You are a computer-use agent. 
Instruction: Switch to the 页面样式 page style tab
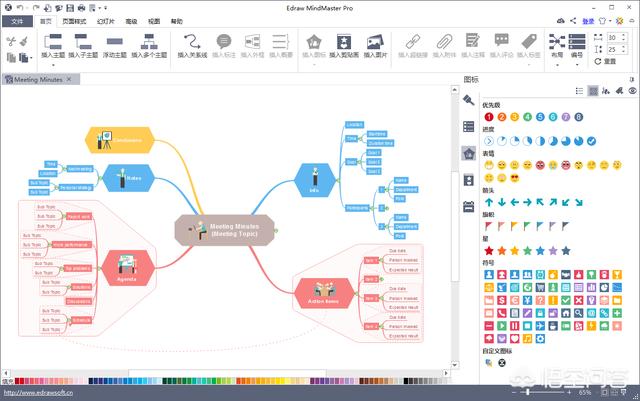(74, 21)
